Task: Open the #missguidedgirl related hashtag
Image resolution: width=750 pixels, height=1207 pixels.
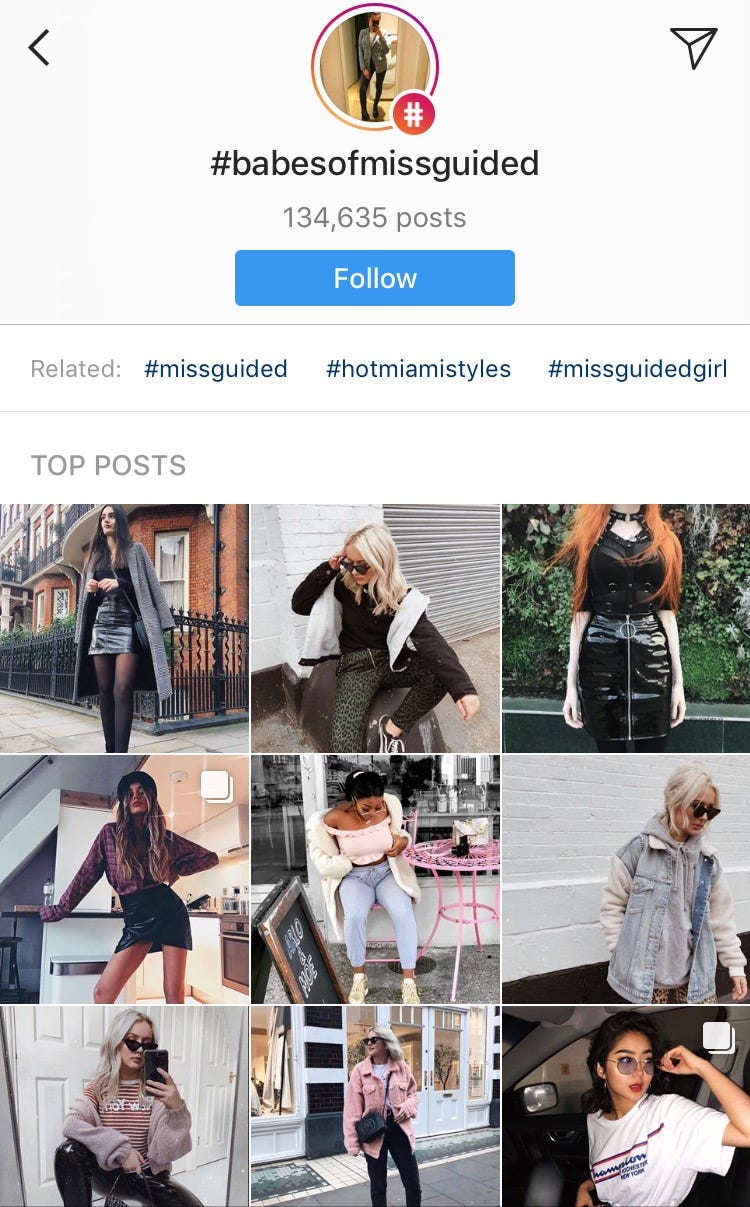Action: point(637,369)
